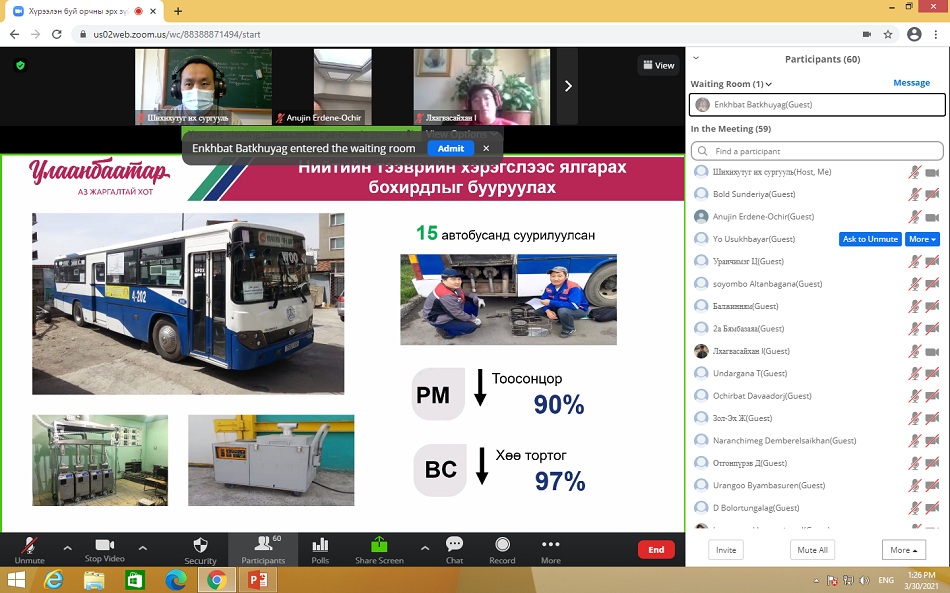Click the encryption green shield icon
The width and height of the screenshot is (950, 593).
click(20, 65)
